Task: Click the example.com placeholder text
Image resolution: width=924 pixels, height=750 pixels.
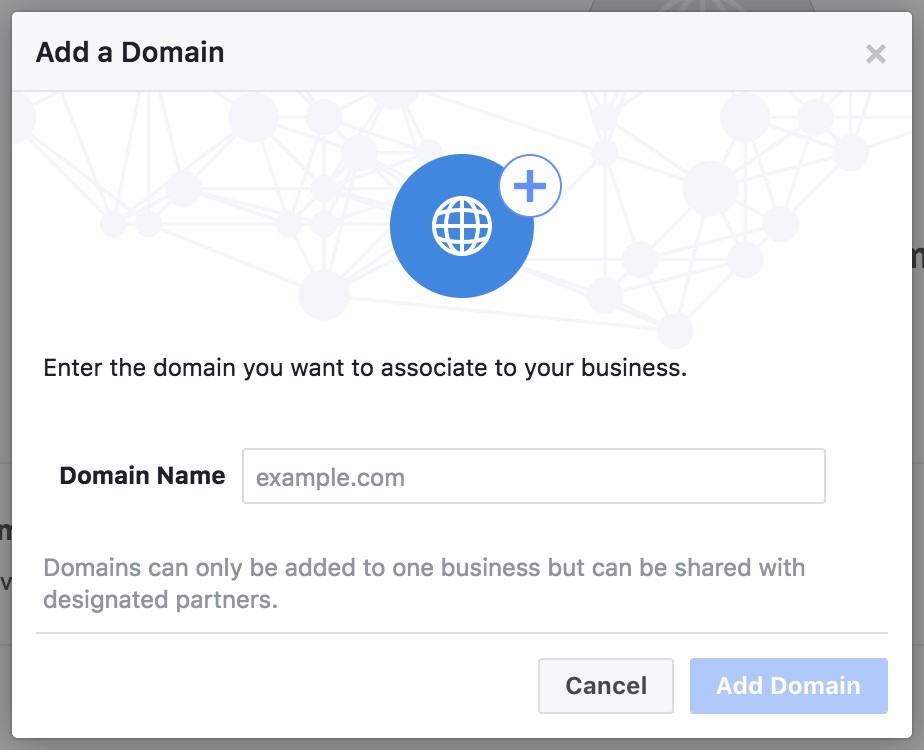Action: coord(331,477)
